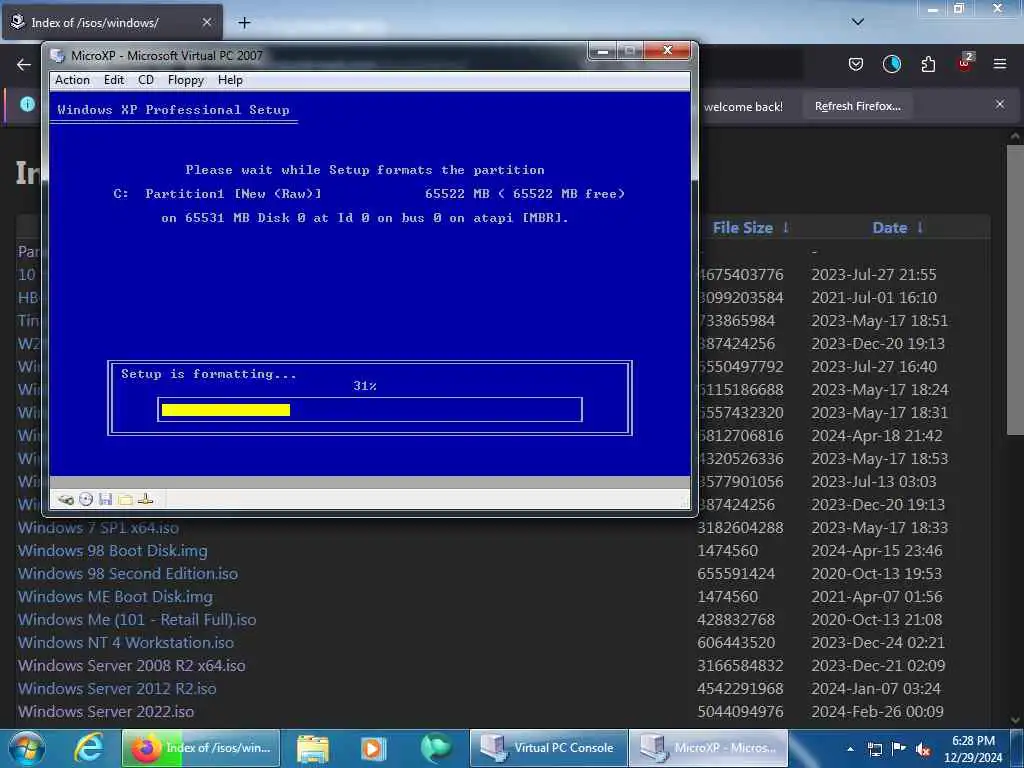This screenshot has width=1024, height=768.
Task: Click the date 2023-Jul-27 21:55
Action: [874, 274]
